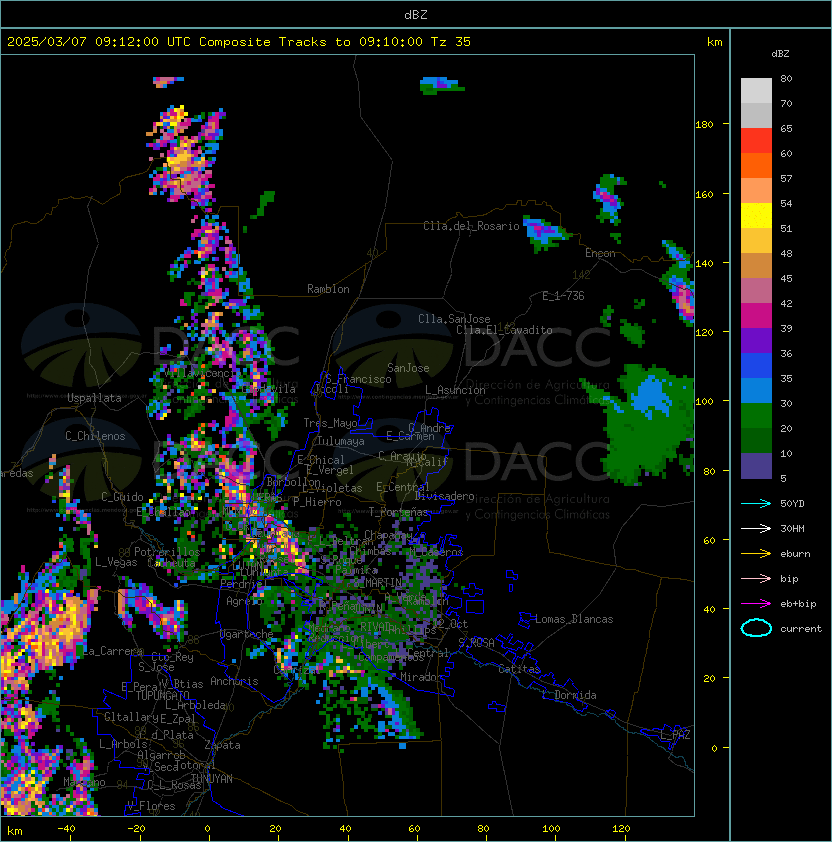Screen dimensions: 832x842
Task: Pick the salmon 54–57 dBZ swatch
Action: click(x=756, y=191)
